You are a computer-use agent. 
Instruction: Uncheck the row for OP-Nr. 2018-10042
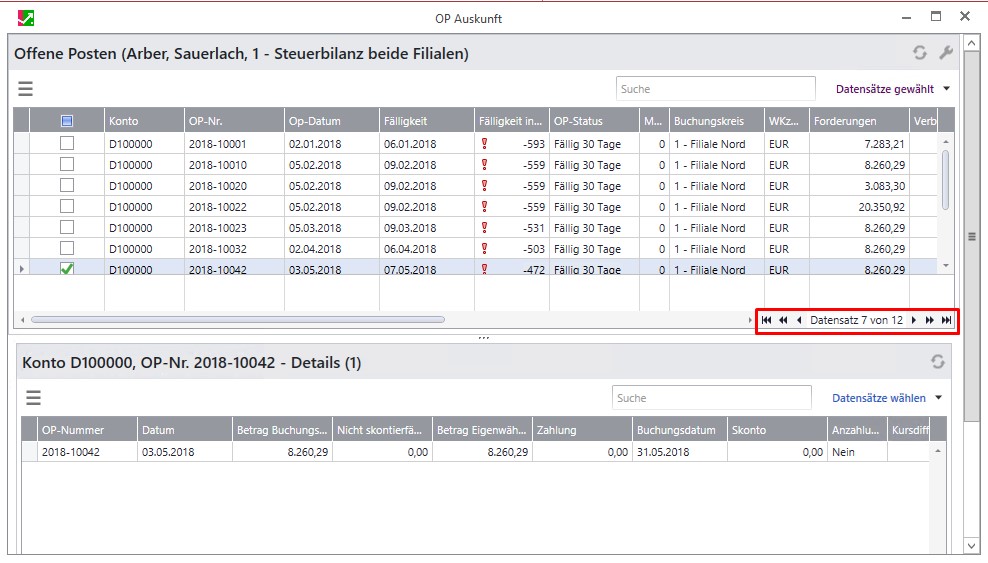tap(67, 269)
